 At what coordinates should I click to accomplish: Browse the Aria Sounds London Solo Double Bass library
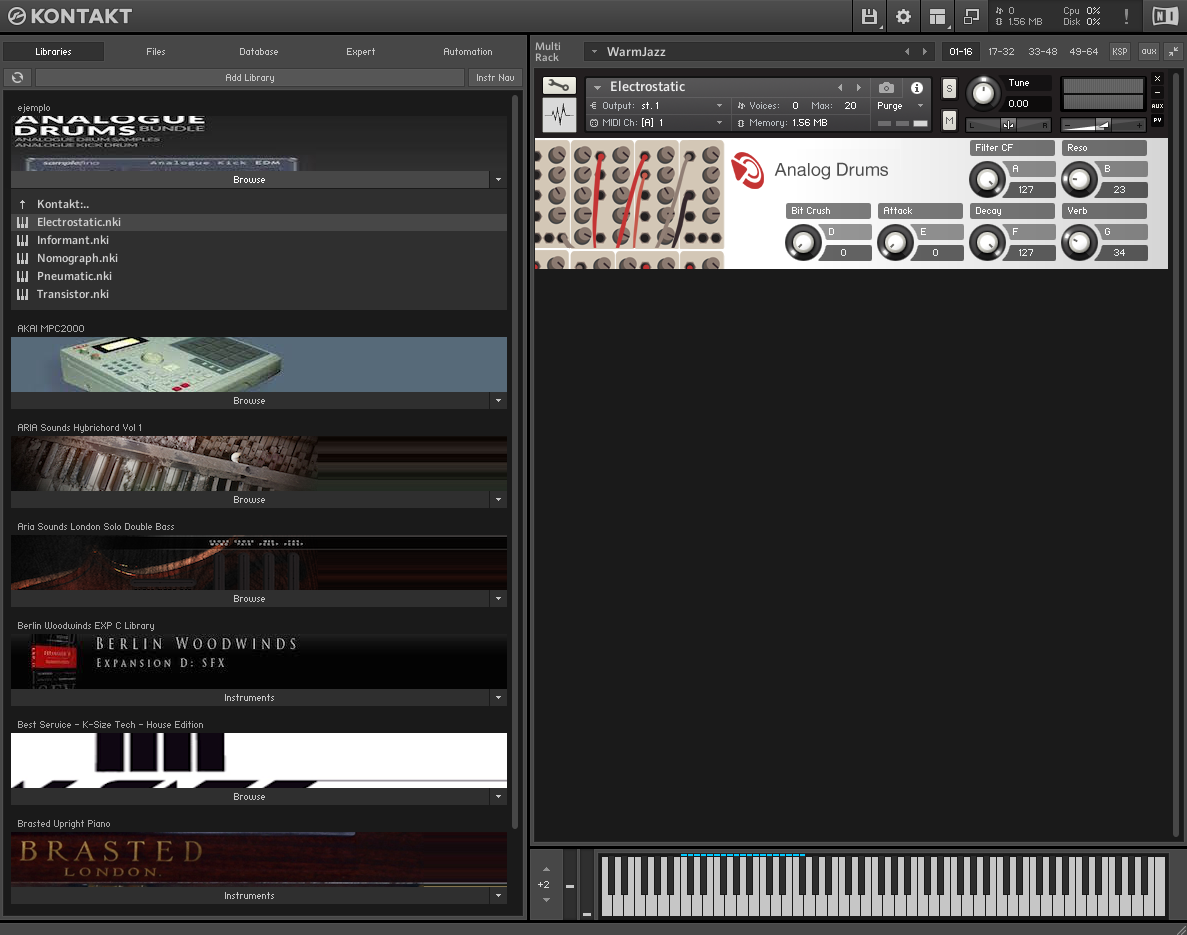pyautogui.click(x=250, y=599)
